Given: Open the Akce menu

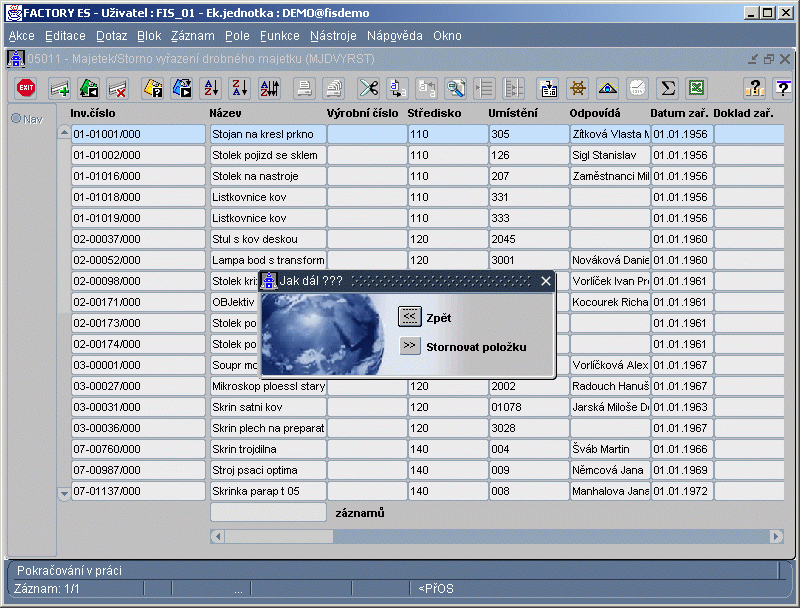Looking at the screenshot, I should tap(21, 35).
